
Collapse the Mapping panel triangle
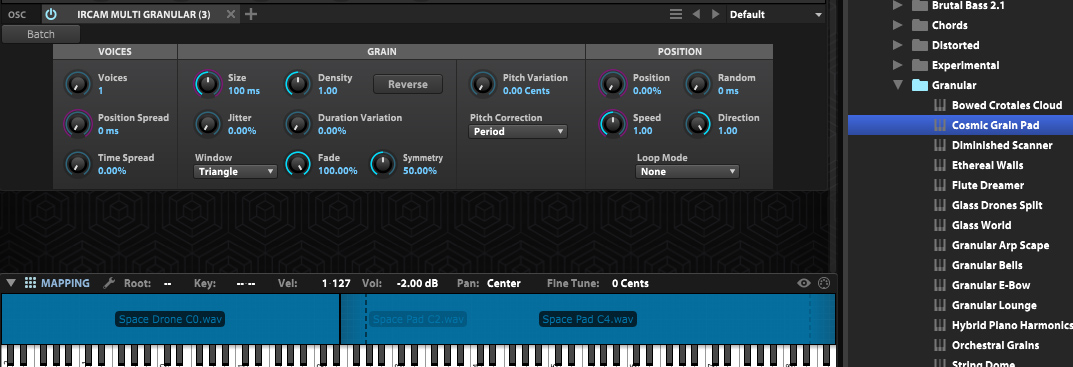[12, 283]
